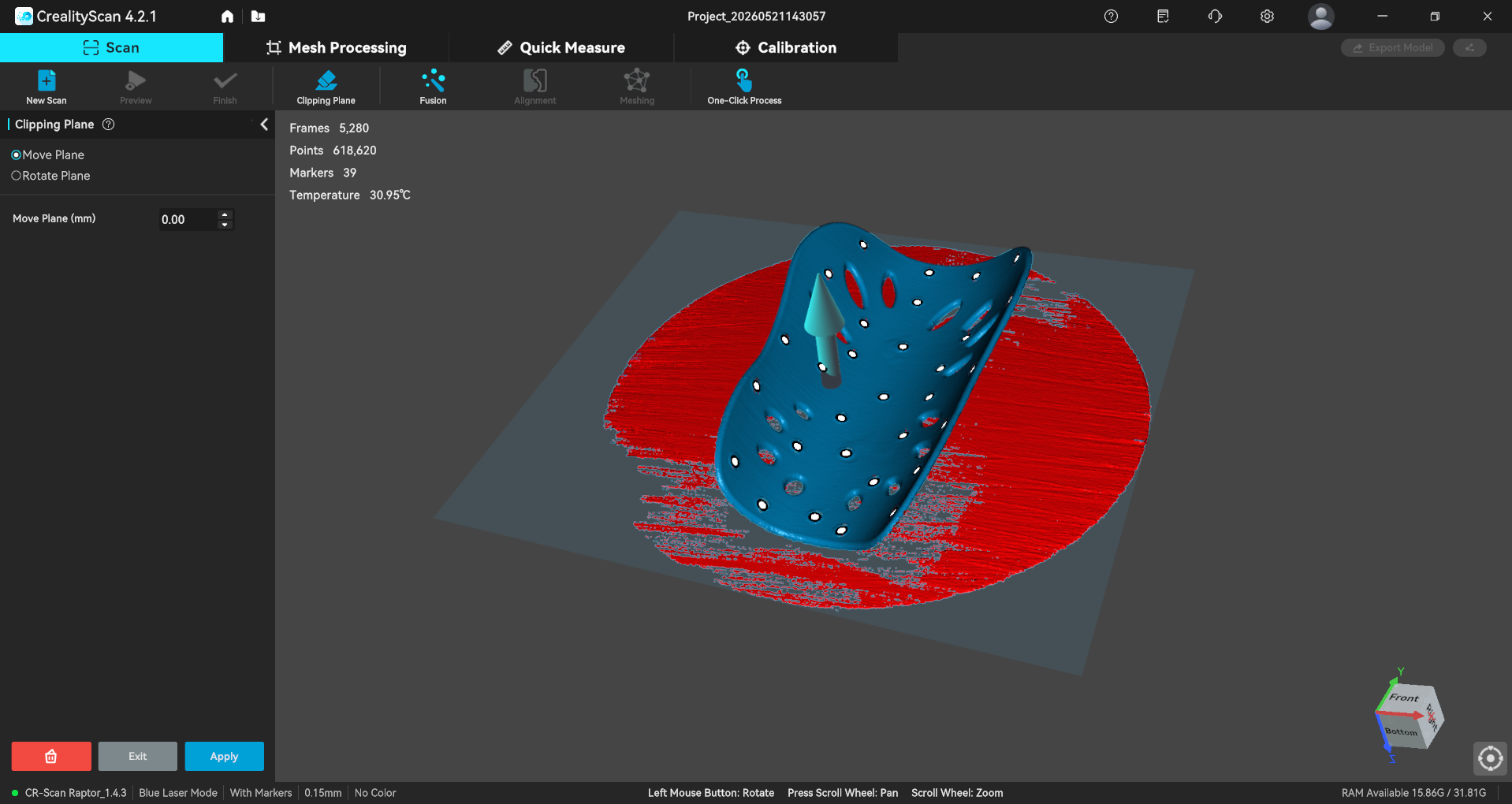Click the Bottom face of view cube

coord(1401,732)
